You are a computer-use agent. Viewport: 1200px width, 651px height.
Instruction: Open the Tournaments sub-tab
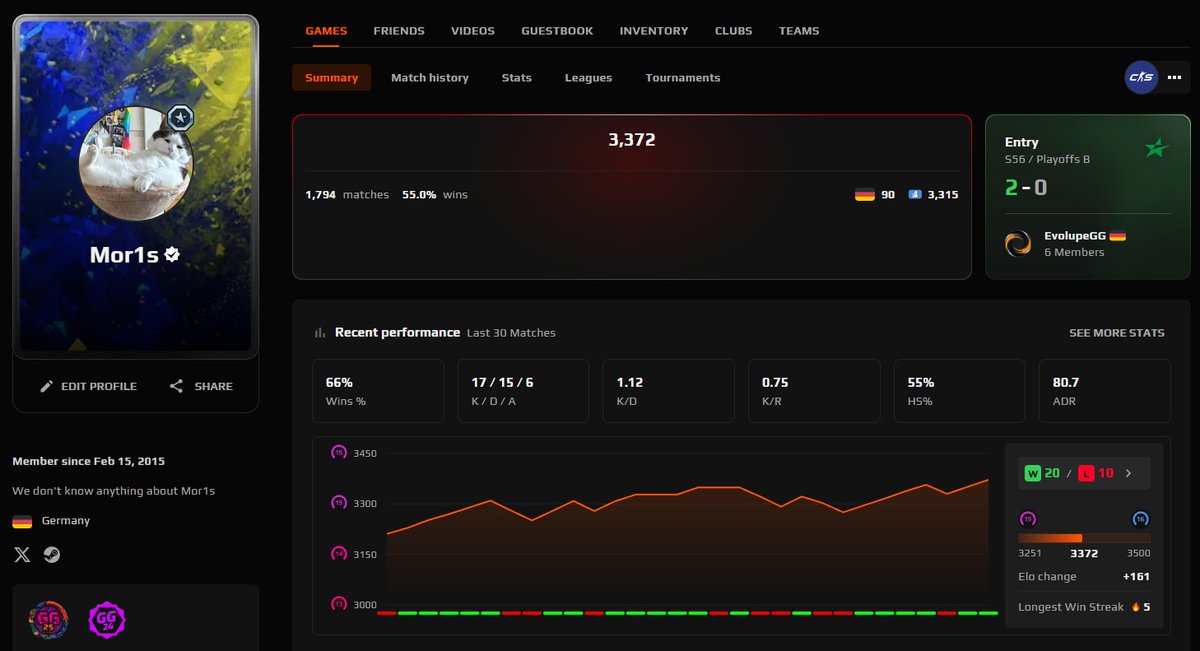click(683, 78)
